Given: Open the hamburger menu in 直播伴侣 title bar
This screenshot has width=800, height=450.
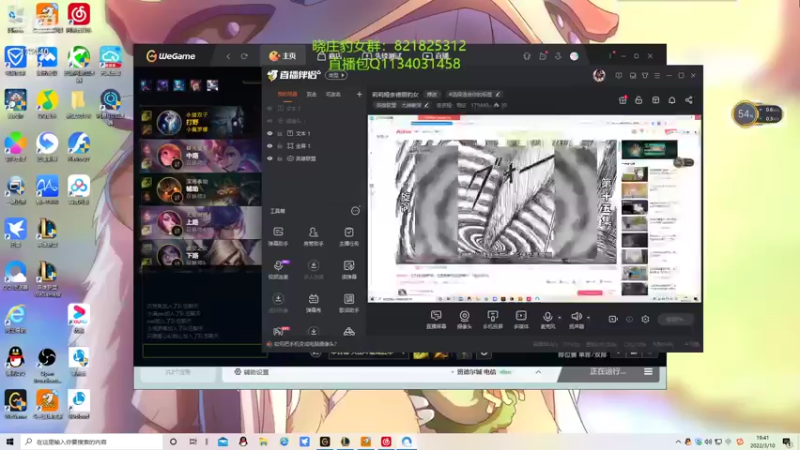Looking at the screenshot, I should [657, 76].
